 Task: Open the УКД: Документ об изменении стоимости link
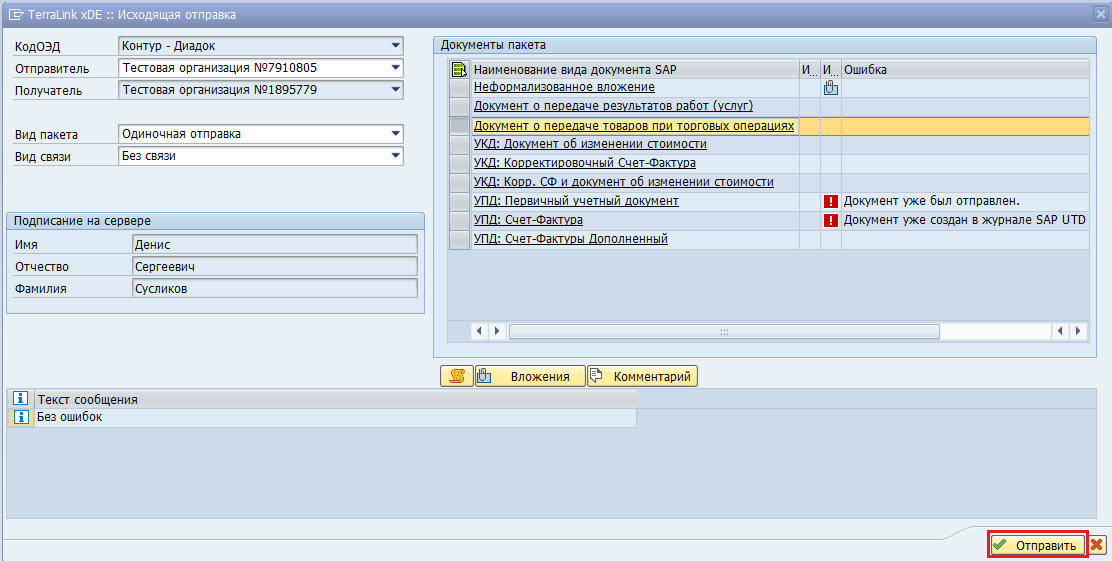click(x=590, y=144)
